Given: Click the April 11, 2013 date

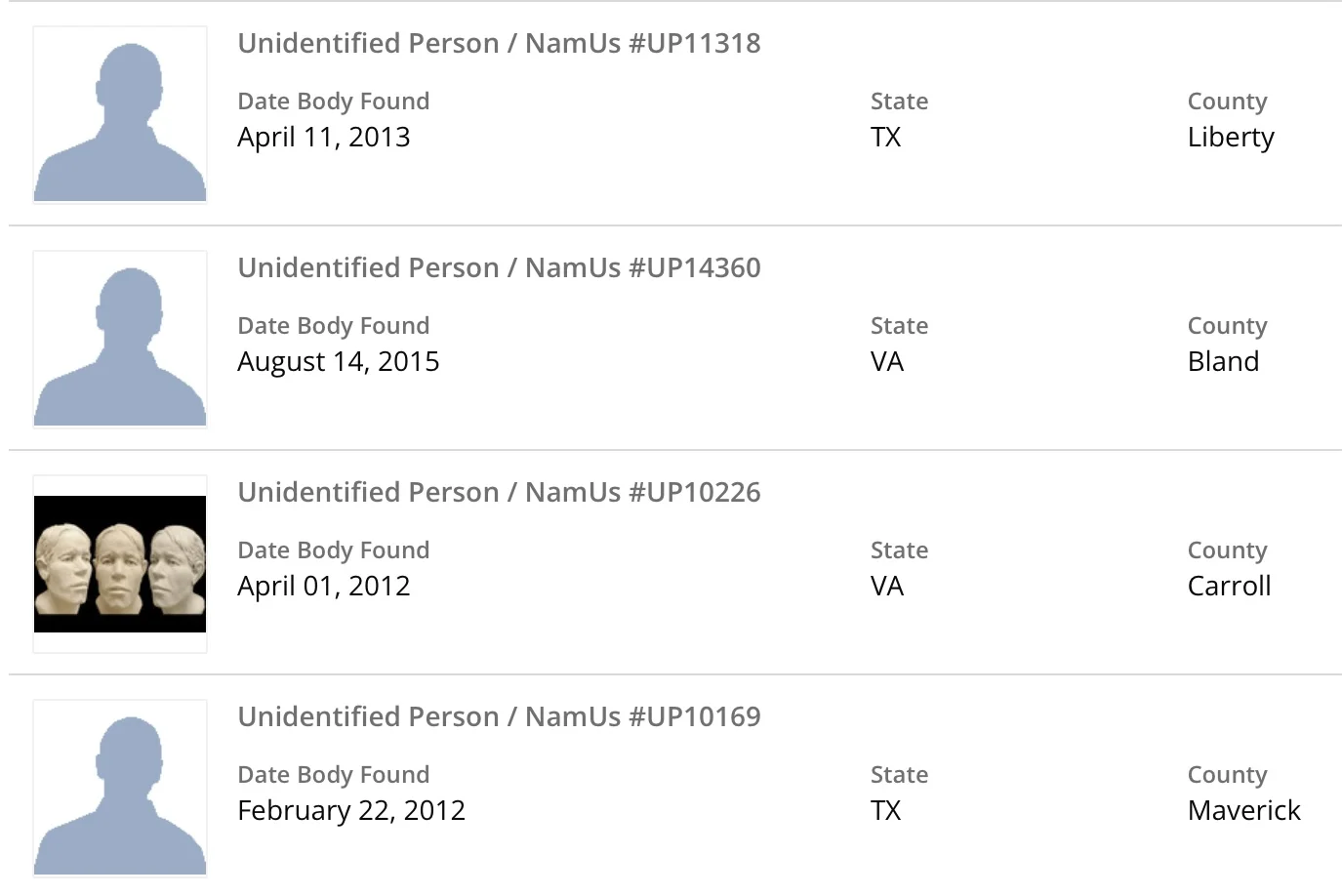Looking at the screenshot, I should point(323,138).
